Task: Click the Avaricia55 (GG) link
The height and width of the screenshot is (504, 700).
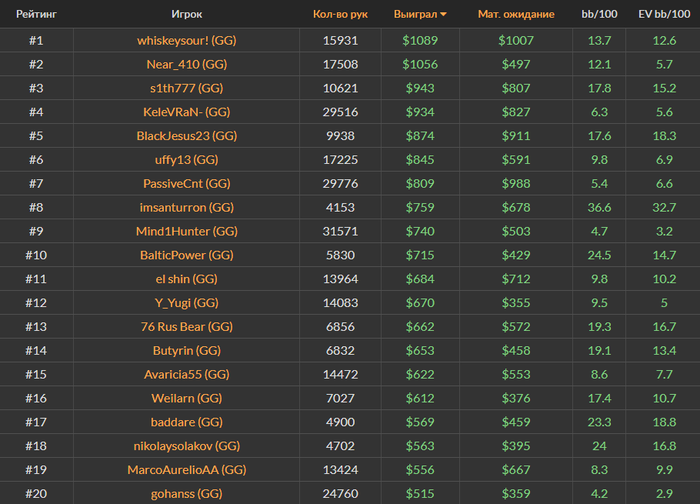Action: click(186, 374)
